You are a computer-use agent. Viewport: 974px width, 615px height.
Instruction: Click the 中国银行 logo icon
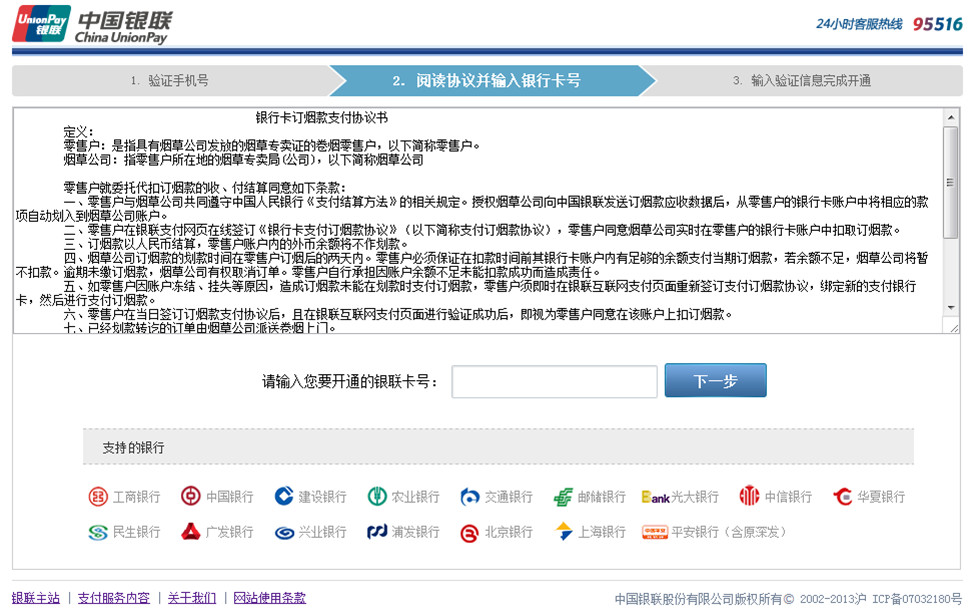click(191, 496)
